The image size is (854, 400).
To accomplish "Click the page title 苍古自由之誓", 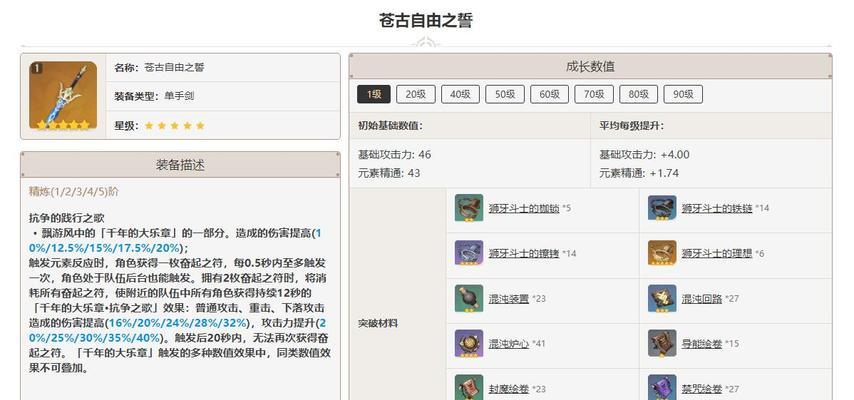I will 426,21.
